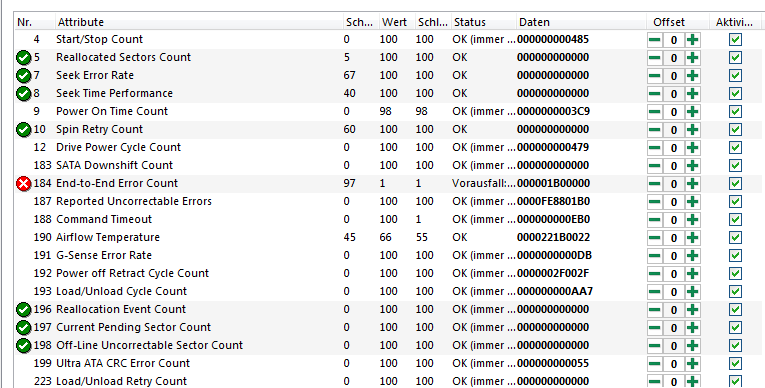The image size is (765, 388).
Task: Decrease offset for Drive Power Cycle Count
Action: [x=655, y=148]
